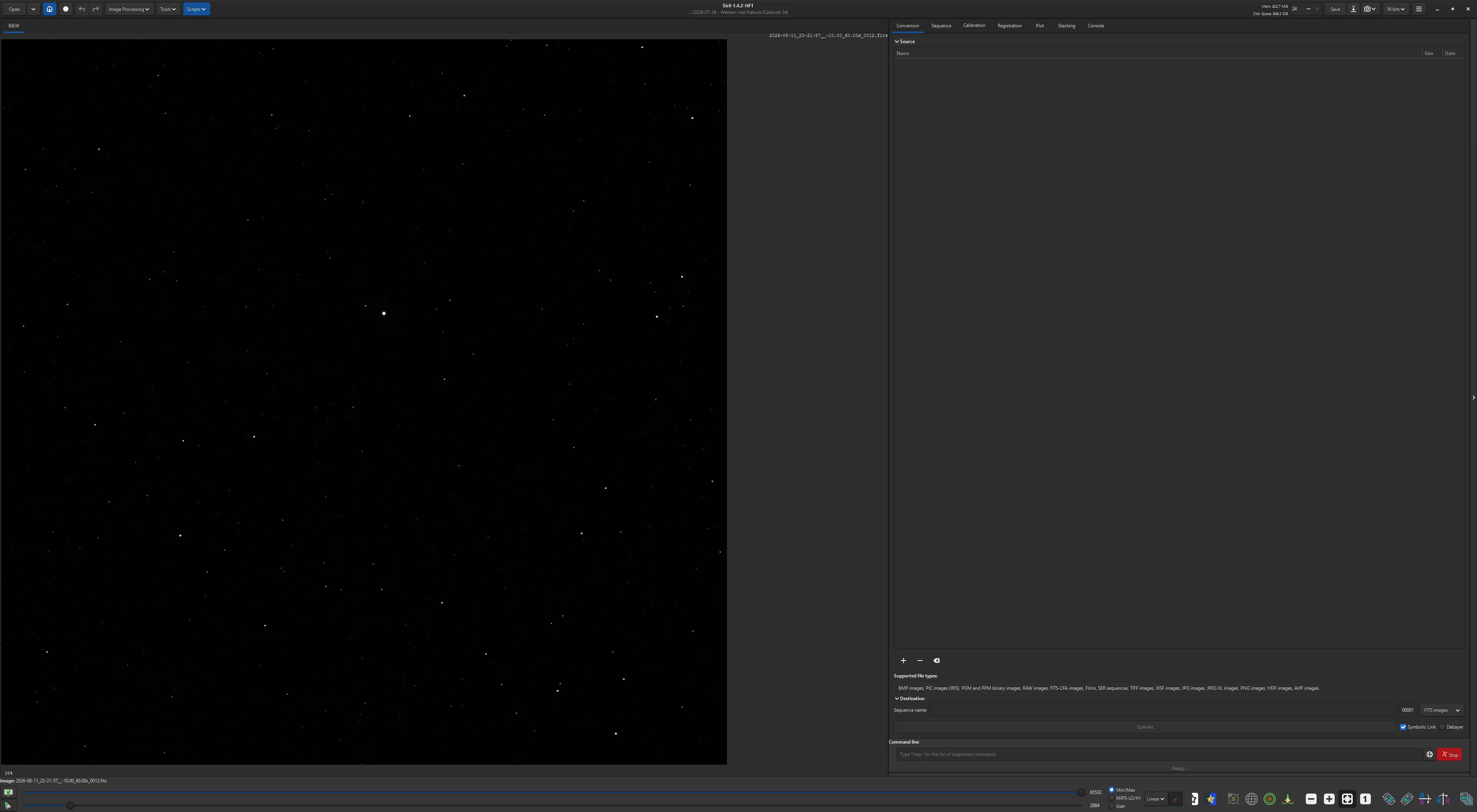Rotate image counter-clockwise icon
The width and height of the screenshot is (1477, 812).
[x=1389, y=799]
